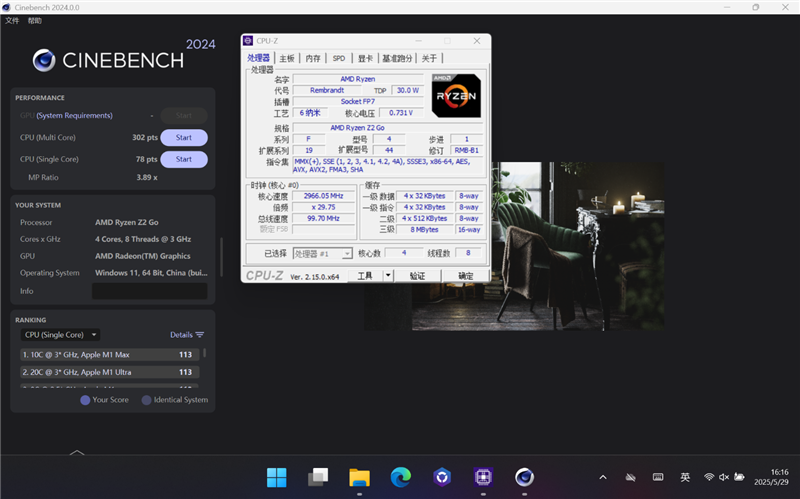800x499 pixels.
Task: Click the 工具 button in CPU-Z
Action: coord(365,276)
